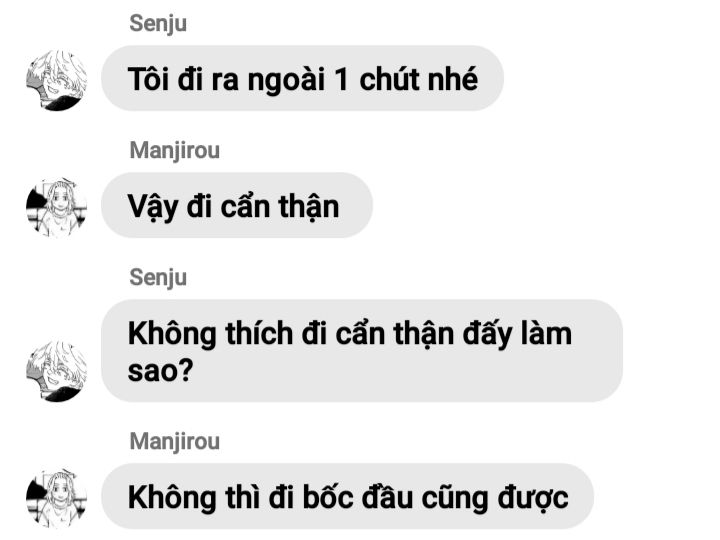Select the 'Không thích đi cẩn thận' message bubble
The image size is (720, 540).
(x=362, y=351)
